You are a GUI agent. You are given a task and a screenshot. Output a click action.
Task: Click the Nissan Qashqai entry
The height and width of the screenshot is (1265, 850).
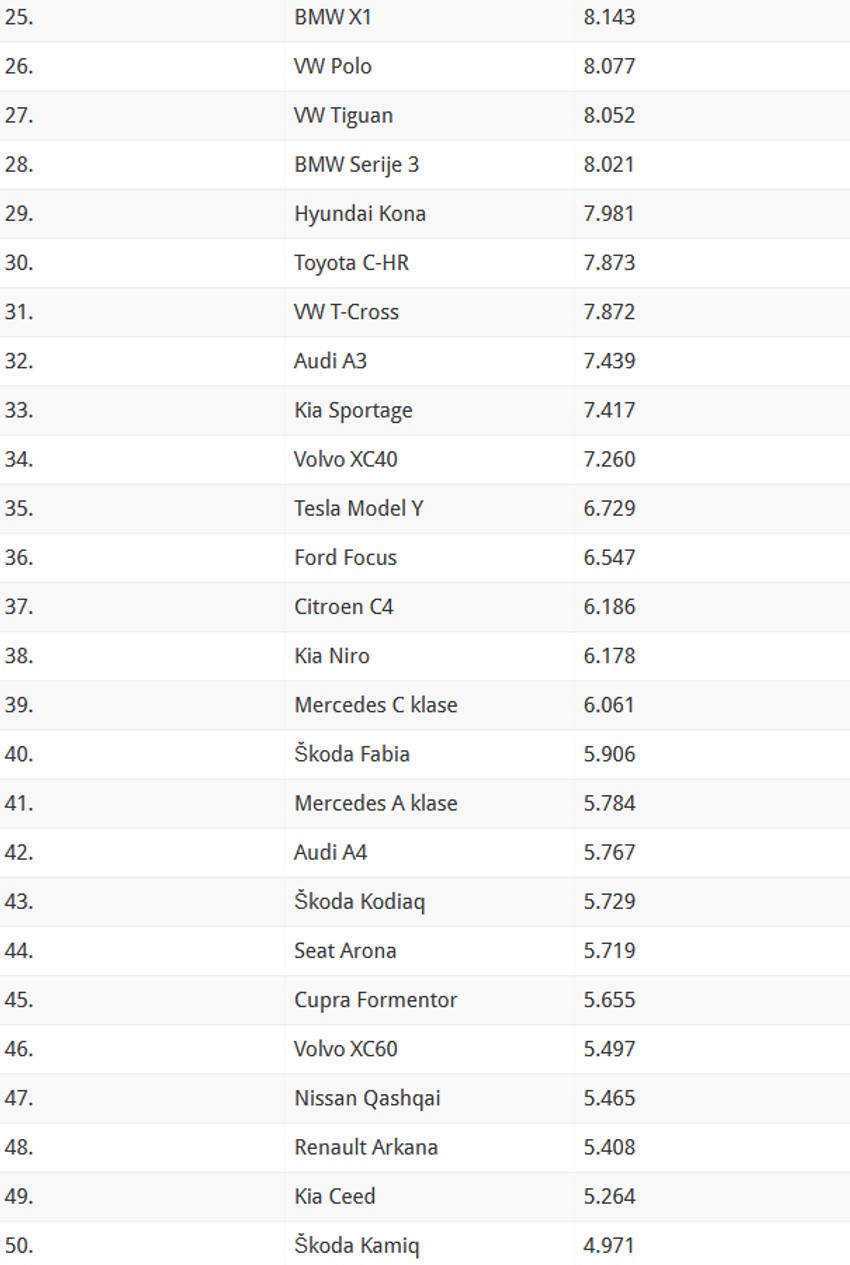click(x=367, y=1097)
